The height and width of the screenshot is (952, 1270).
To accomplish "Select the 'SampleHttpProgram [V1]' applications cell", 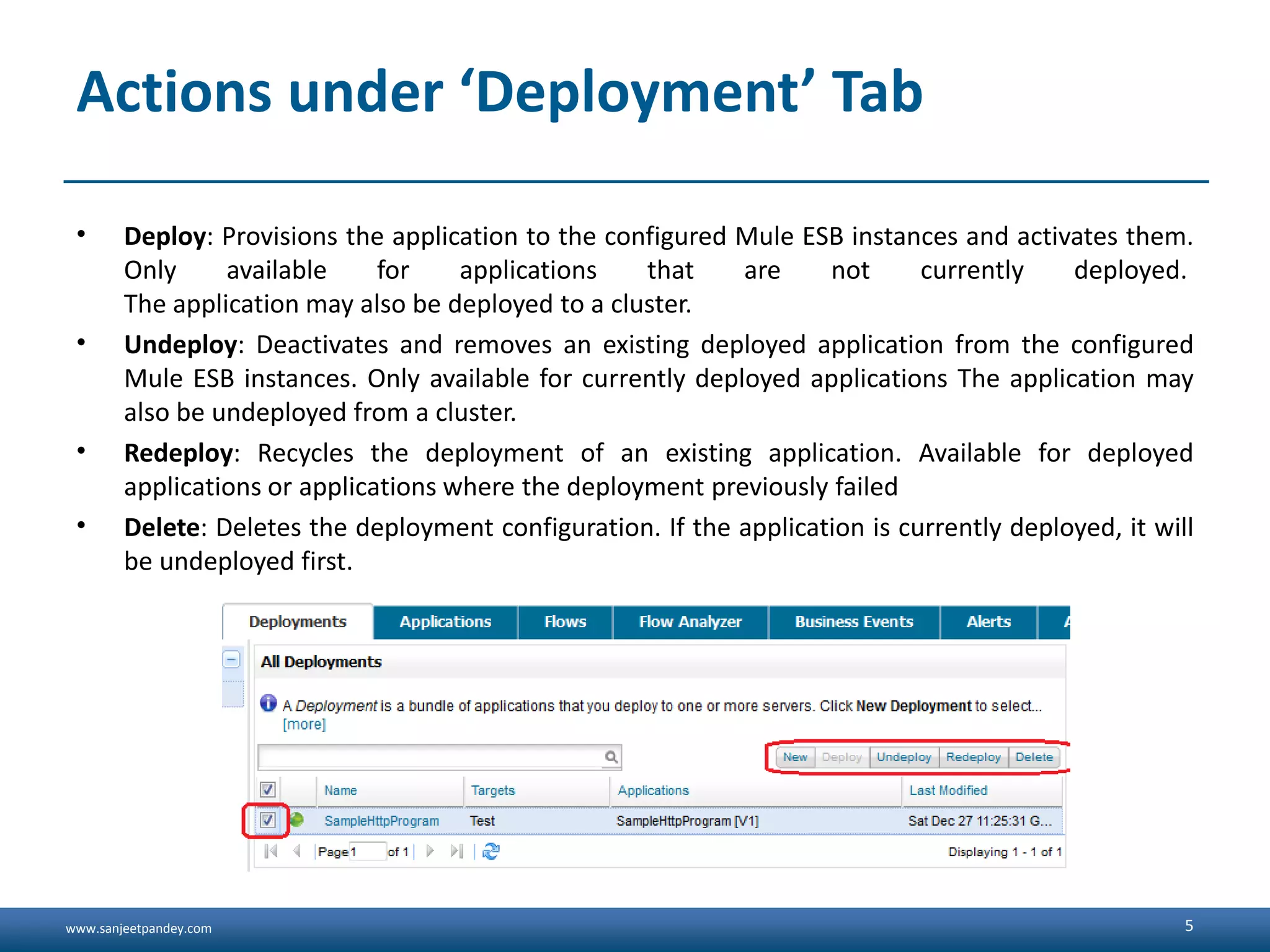I will point(687,821).
